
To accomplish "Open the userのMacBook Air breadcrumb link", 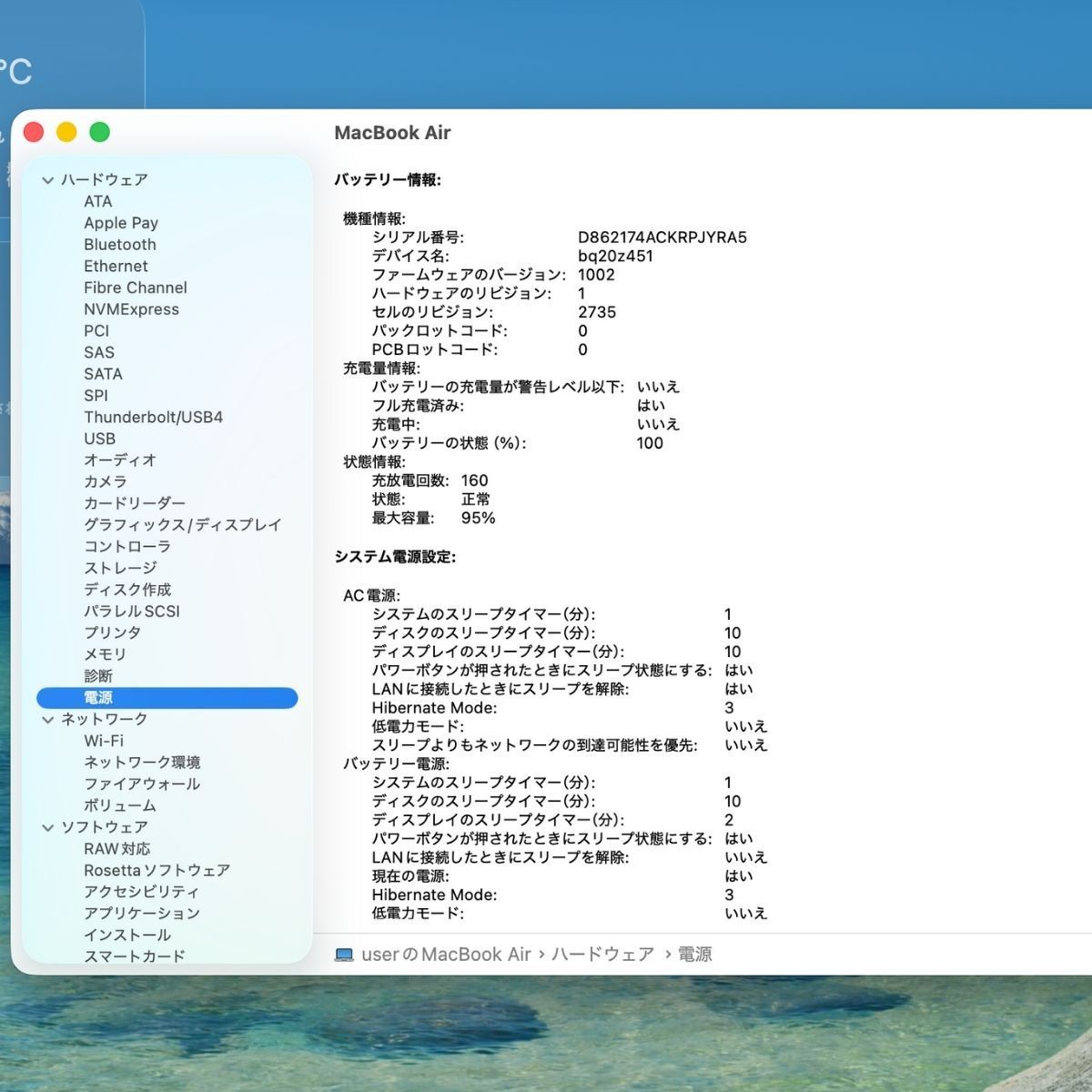I will tap(443, 954).
